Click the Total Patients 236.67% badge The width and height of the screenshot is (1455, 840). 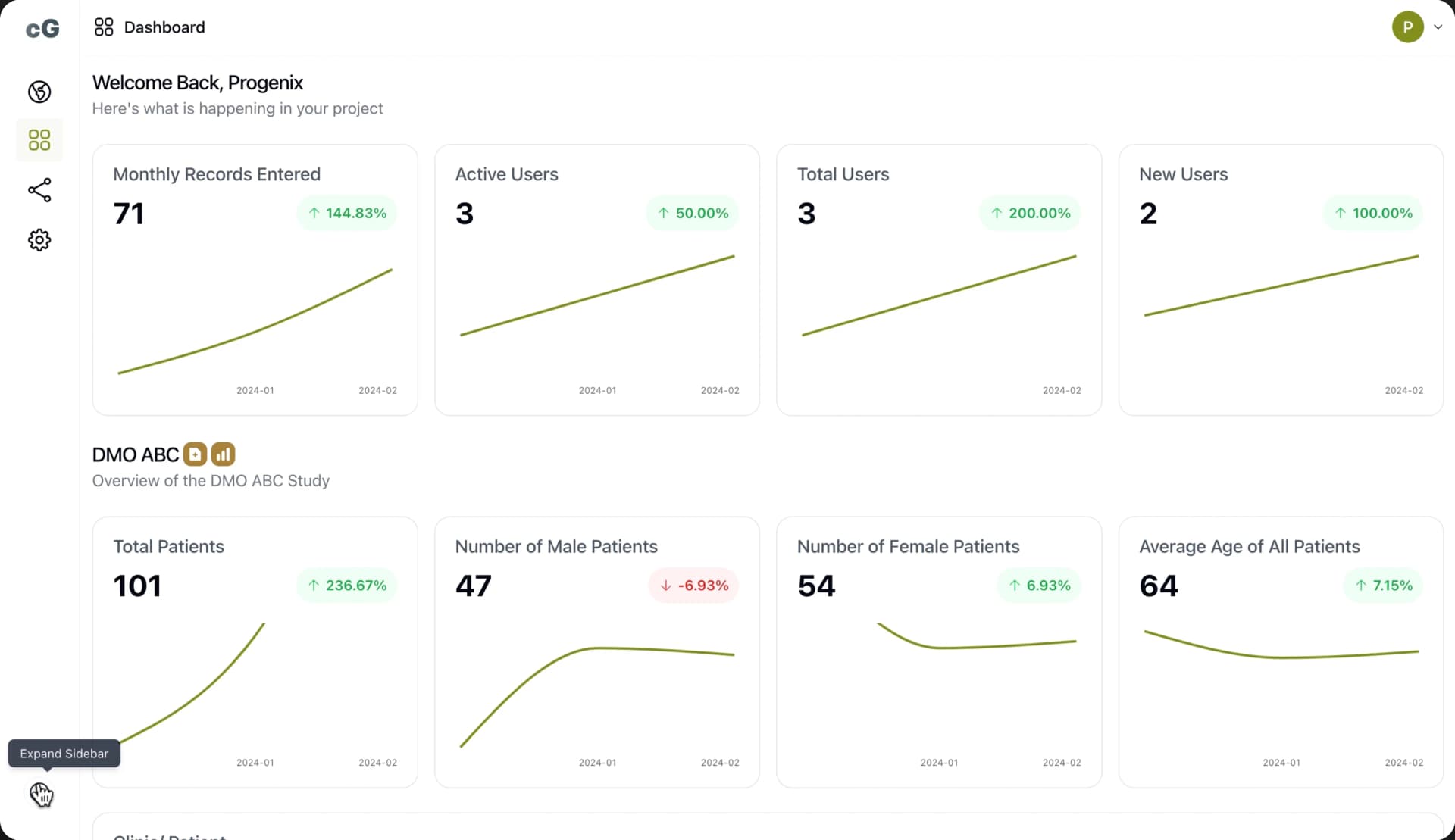(347, 586)
